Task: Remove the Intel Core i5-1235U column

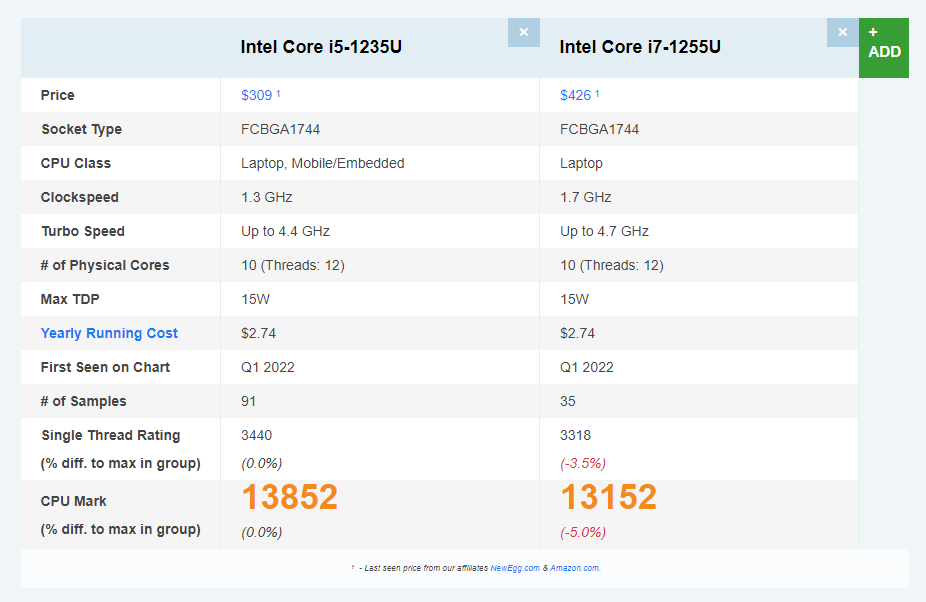Action: tap(523, 32)
